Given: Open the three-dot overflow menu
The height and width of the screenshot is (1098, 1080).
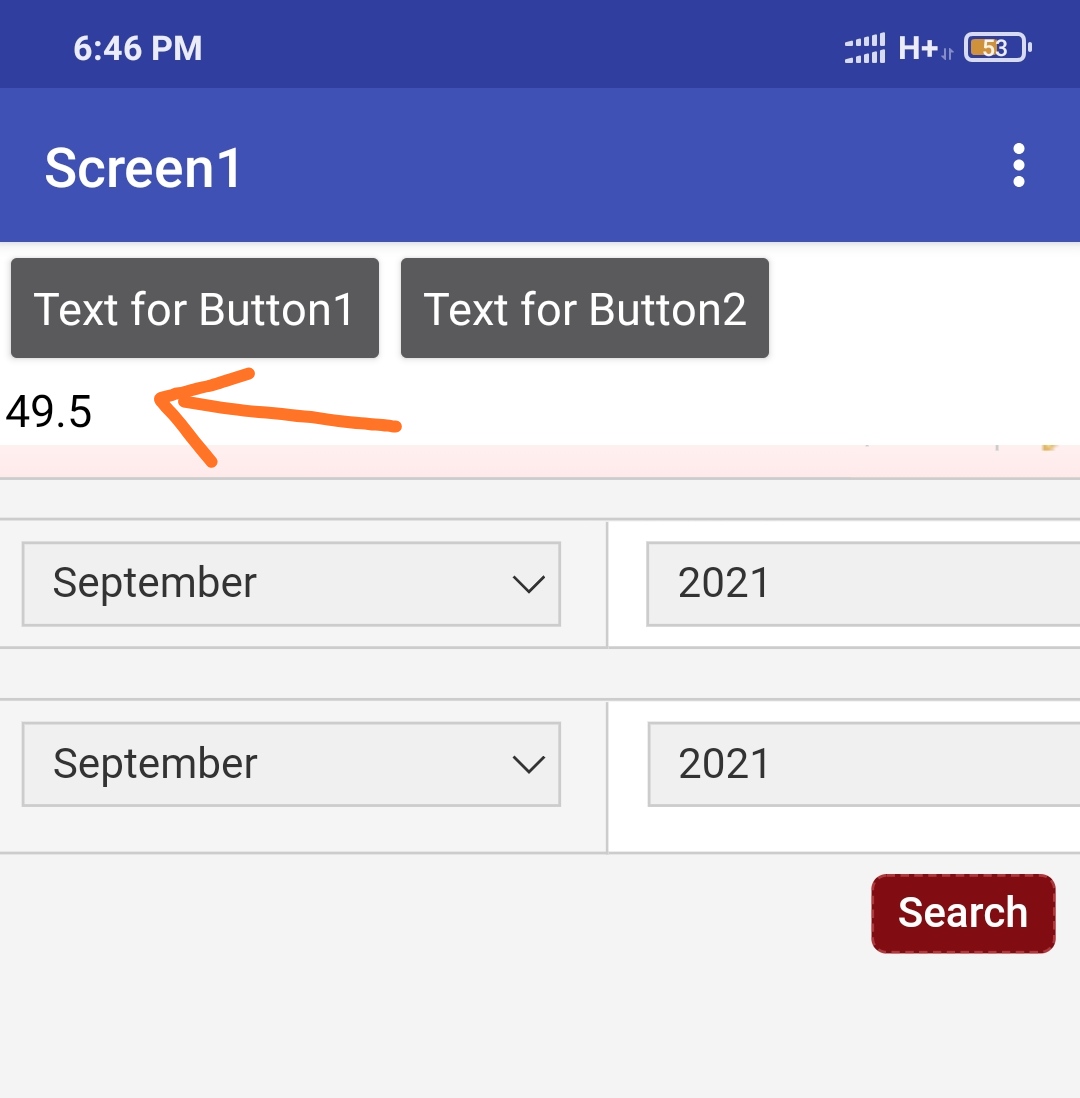Looking at the screenshot, I should pyautogui.click(x=1018, y=166).
